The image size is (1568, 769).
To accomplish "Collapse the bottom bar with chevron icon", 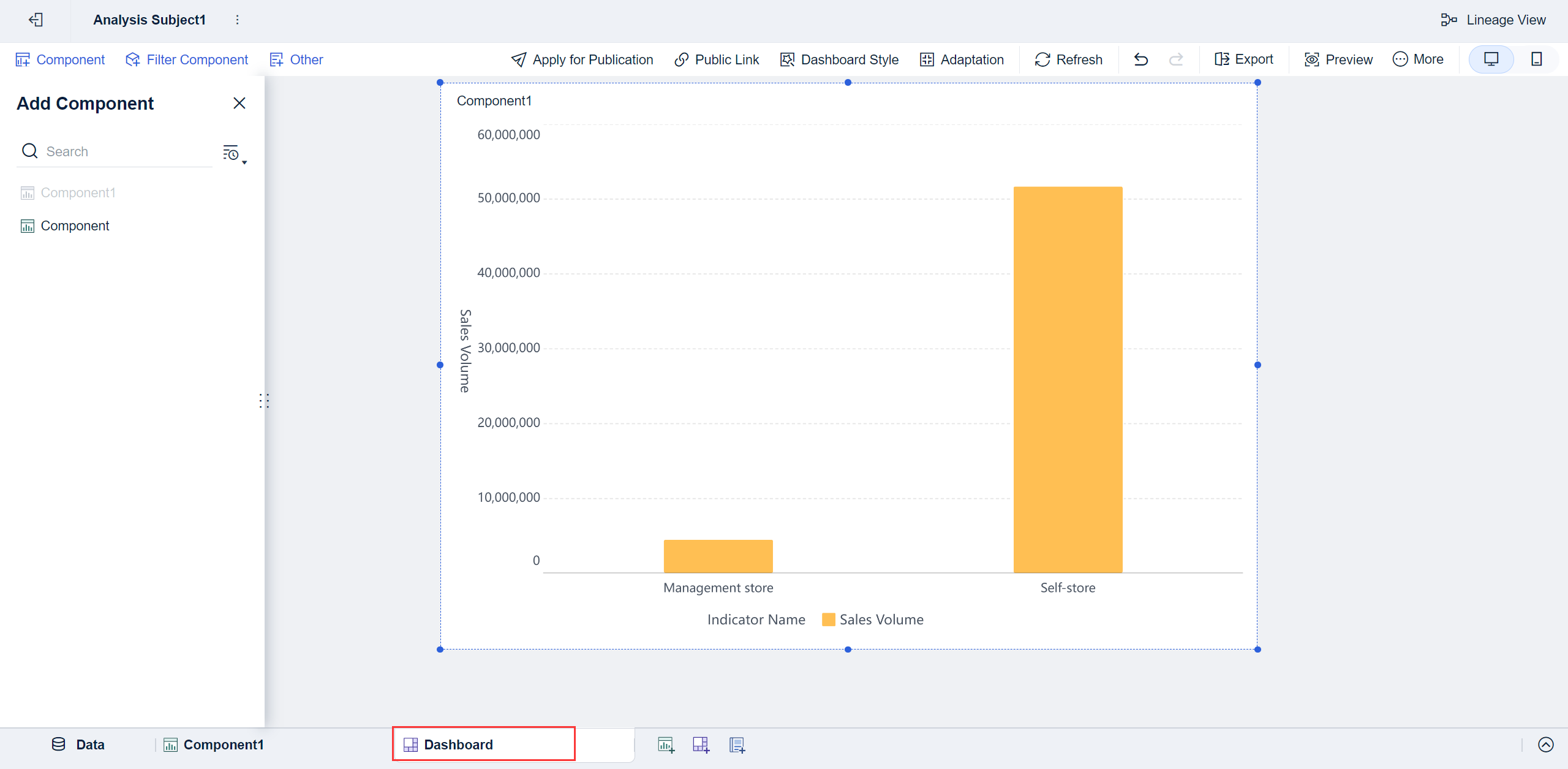I will (1545, 744).
